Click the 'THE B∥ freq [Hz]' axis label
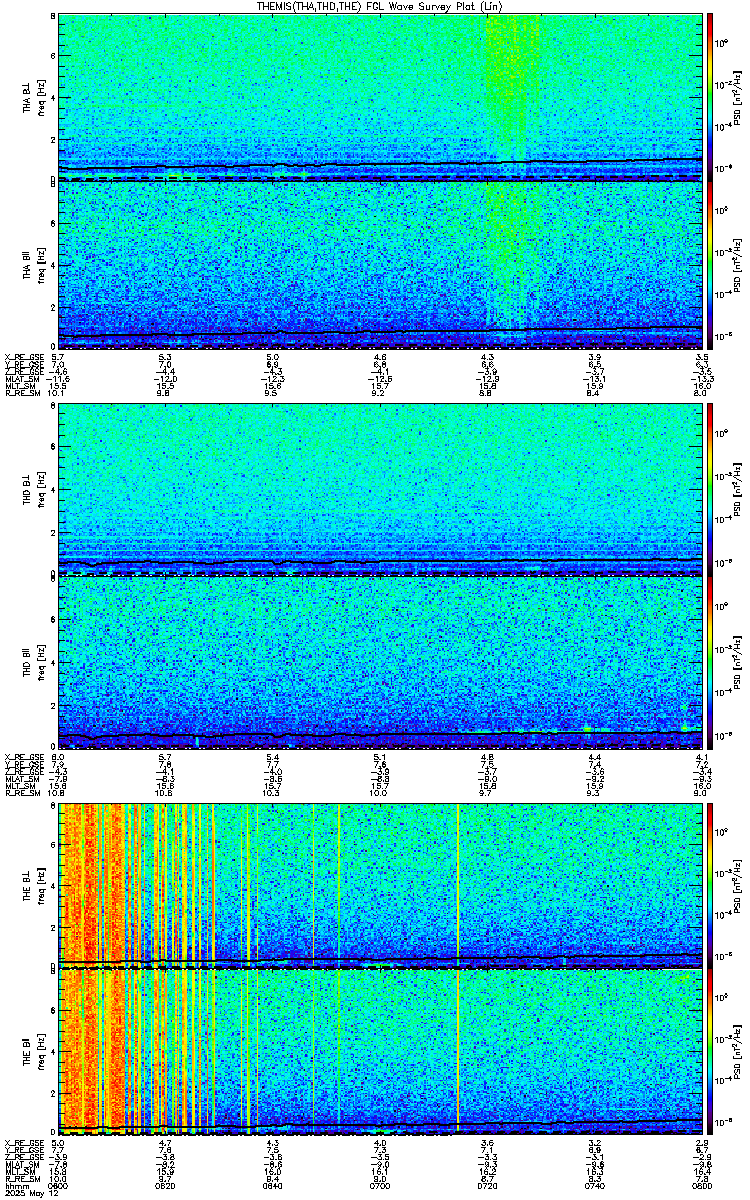The width and height of the screenshot is (750, 1200). pos(33,1052)
